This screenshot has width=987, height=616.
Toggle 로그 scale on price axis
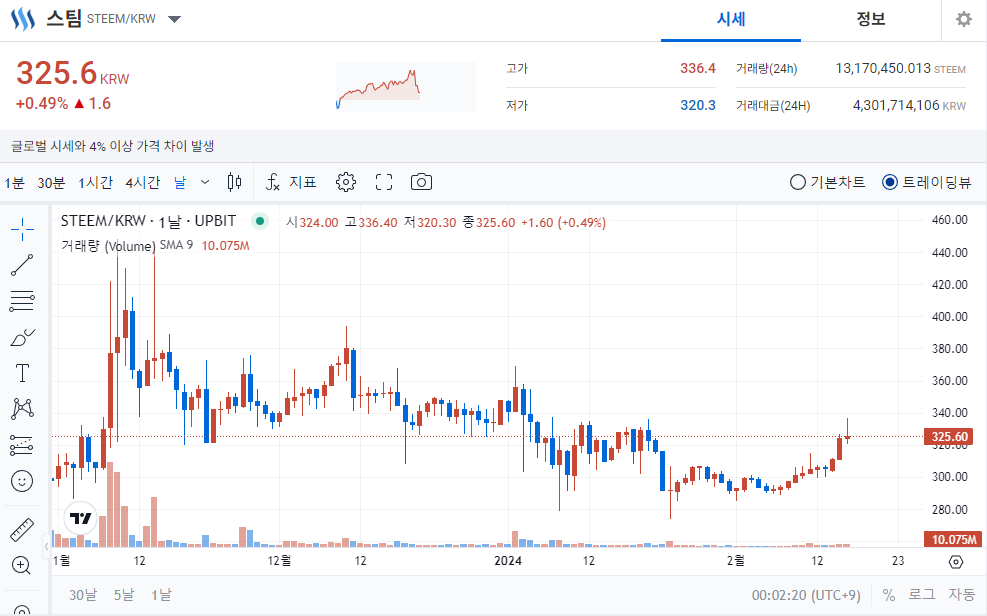[920, 595]
